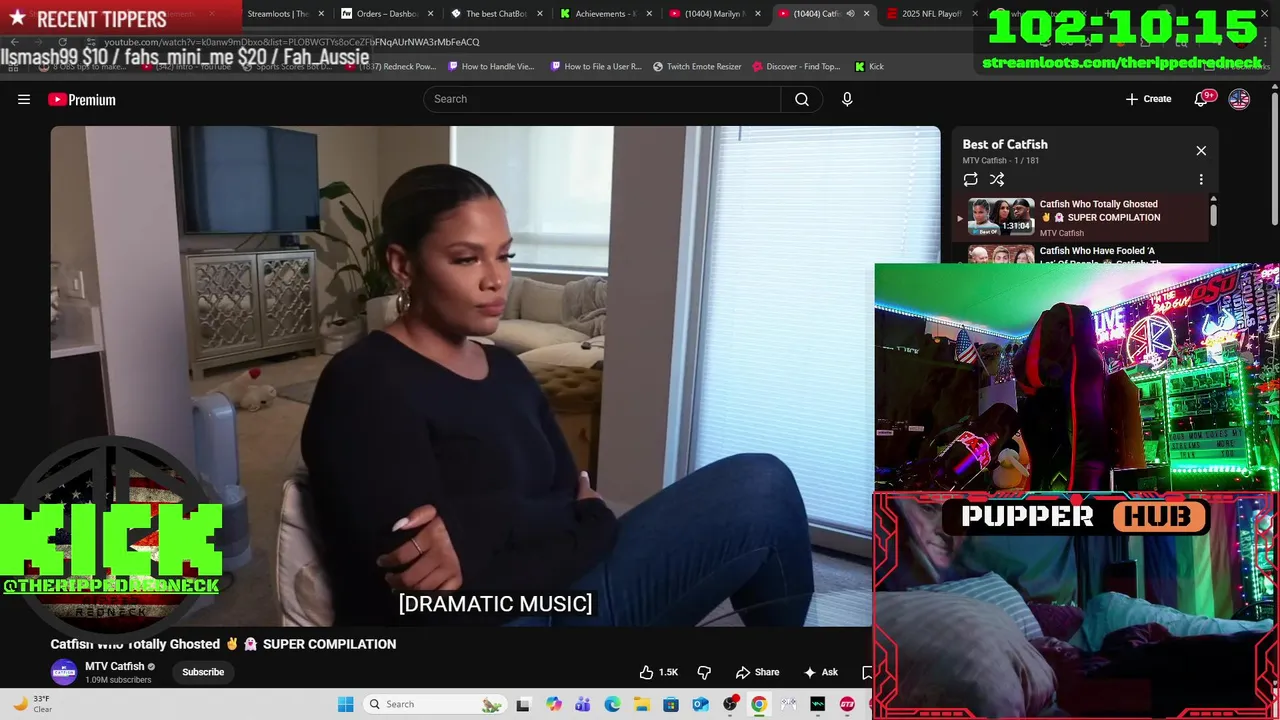Open the Twitch Emote Resizer bookmark
This screenshot has width=1280, height=720.
[697, 66]
